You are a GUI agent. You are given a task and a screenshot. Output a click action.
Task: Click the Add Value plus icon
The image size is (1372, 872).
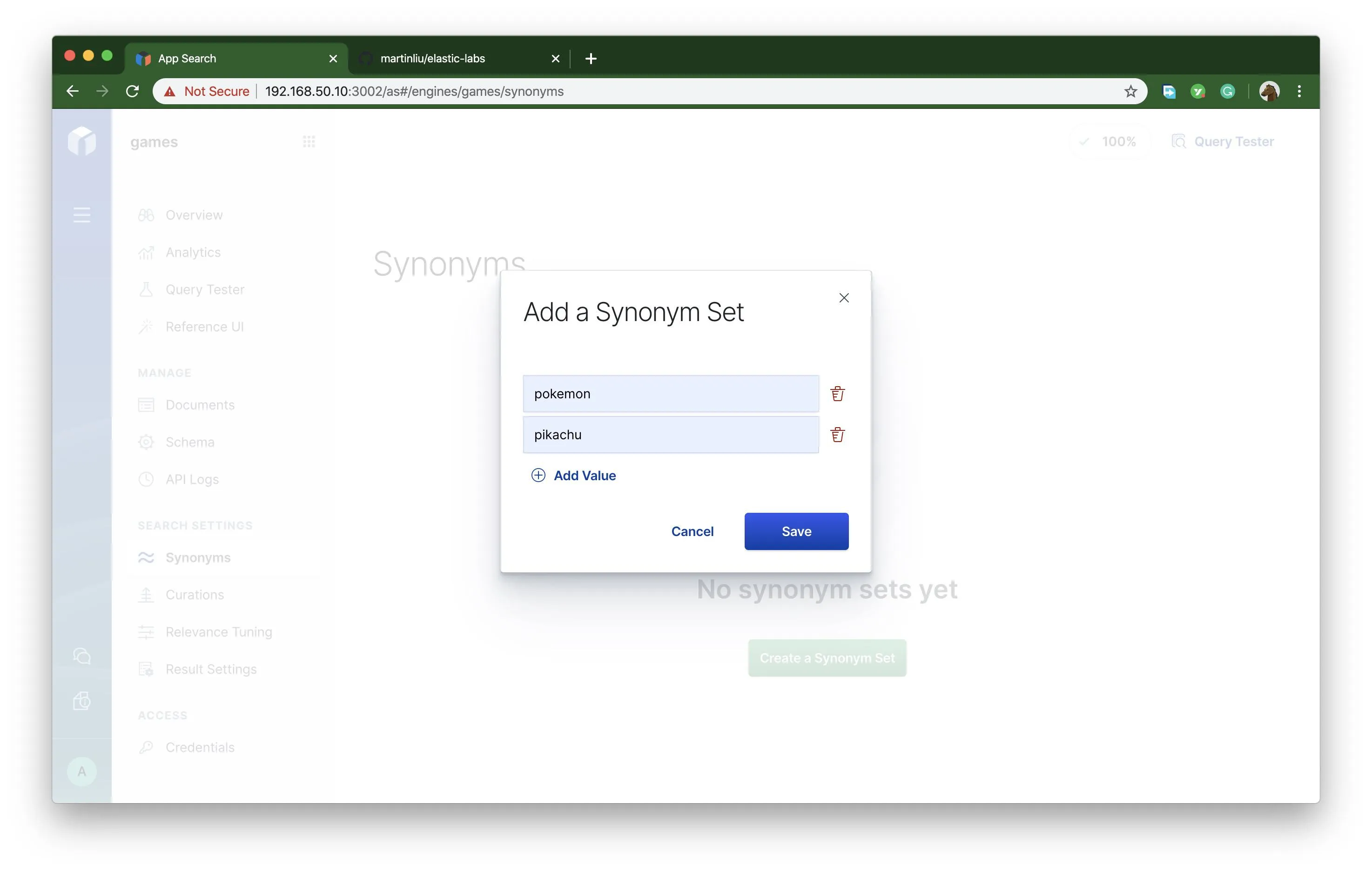point(538,475)
